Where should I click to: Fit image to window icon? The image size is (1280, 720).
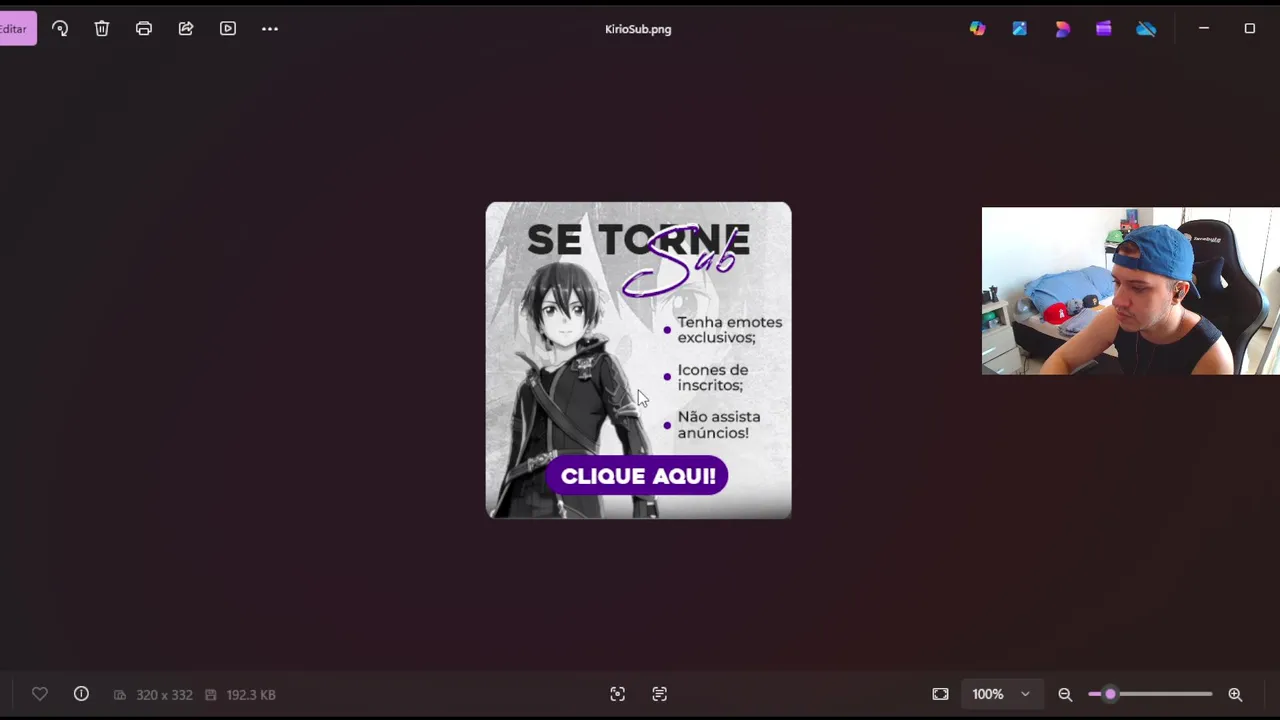point(940,694)
